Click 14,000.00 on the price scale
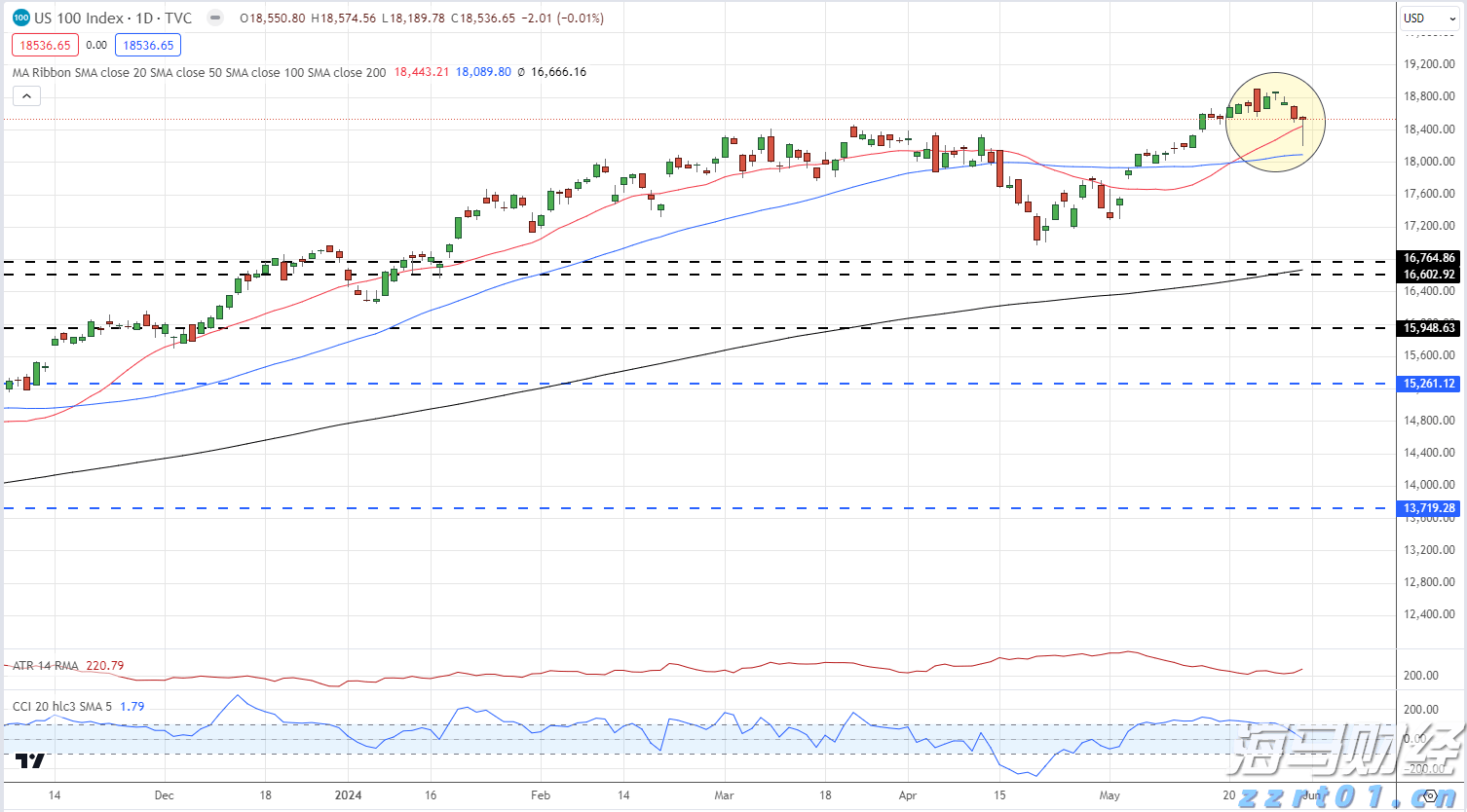 [x=1429, y=485]
